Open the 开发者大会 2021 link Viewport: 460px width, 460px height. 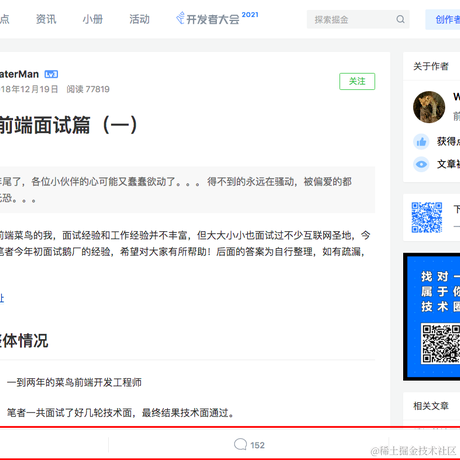coord(217,18)
